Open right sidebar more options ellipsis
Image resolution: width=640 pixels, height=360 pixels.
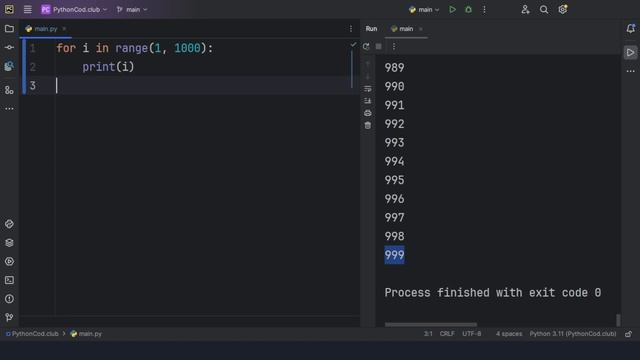click(x=631, y=71)
